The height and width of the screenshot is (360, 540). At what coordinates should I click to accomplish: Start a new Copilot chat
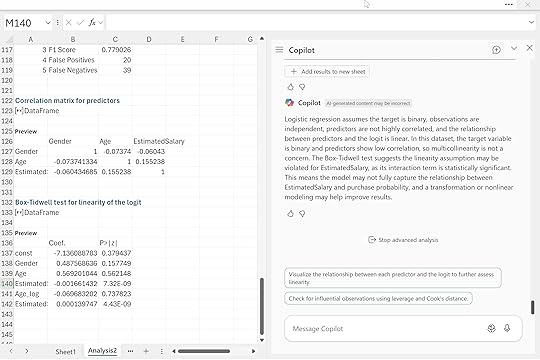point(496,50)
